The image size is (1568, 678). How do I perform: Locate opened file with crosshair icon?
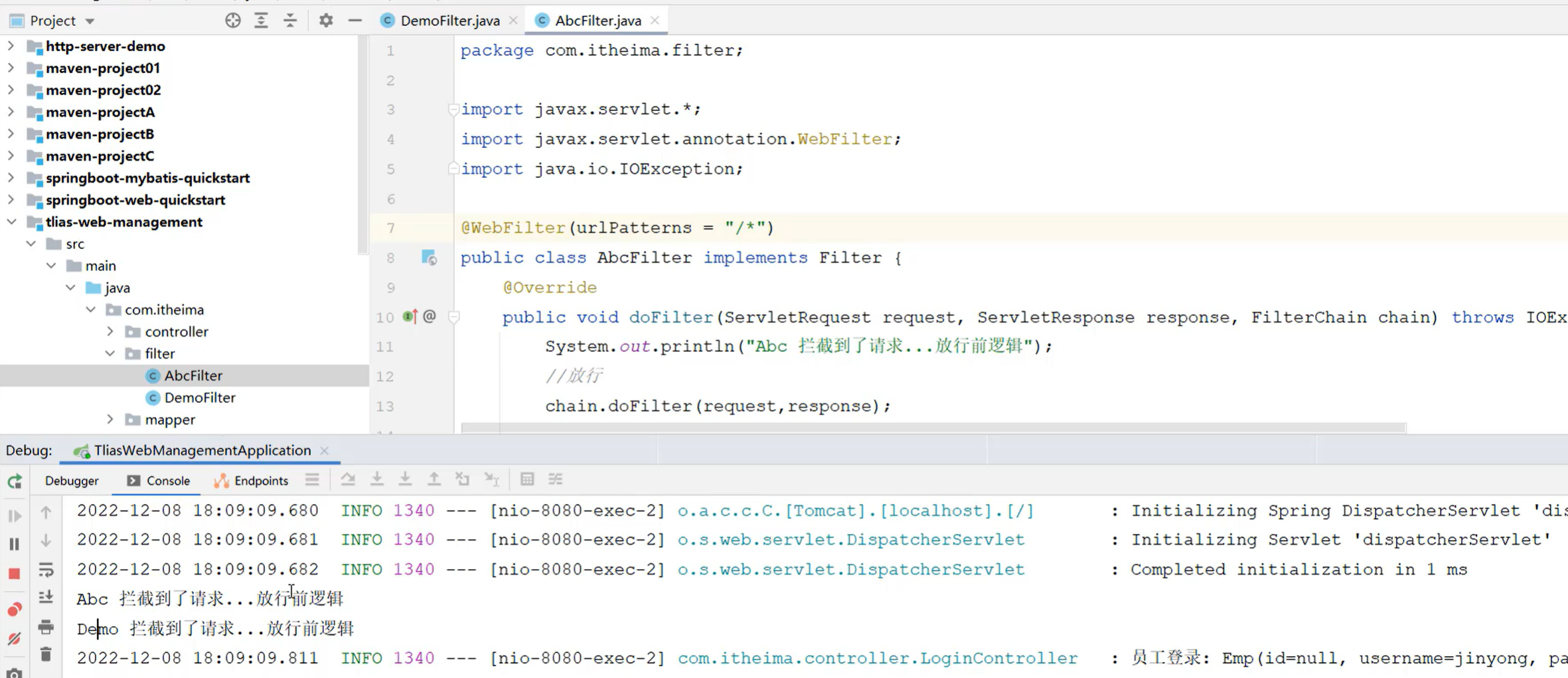(233, 20)
